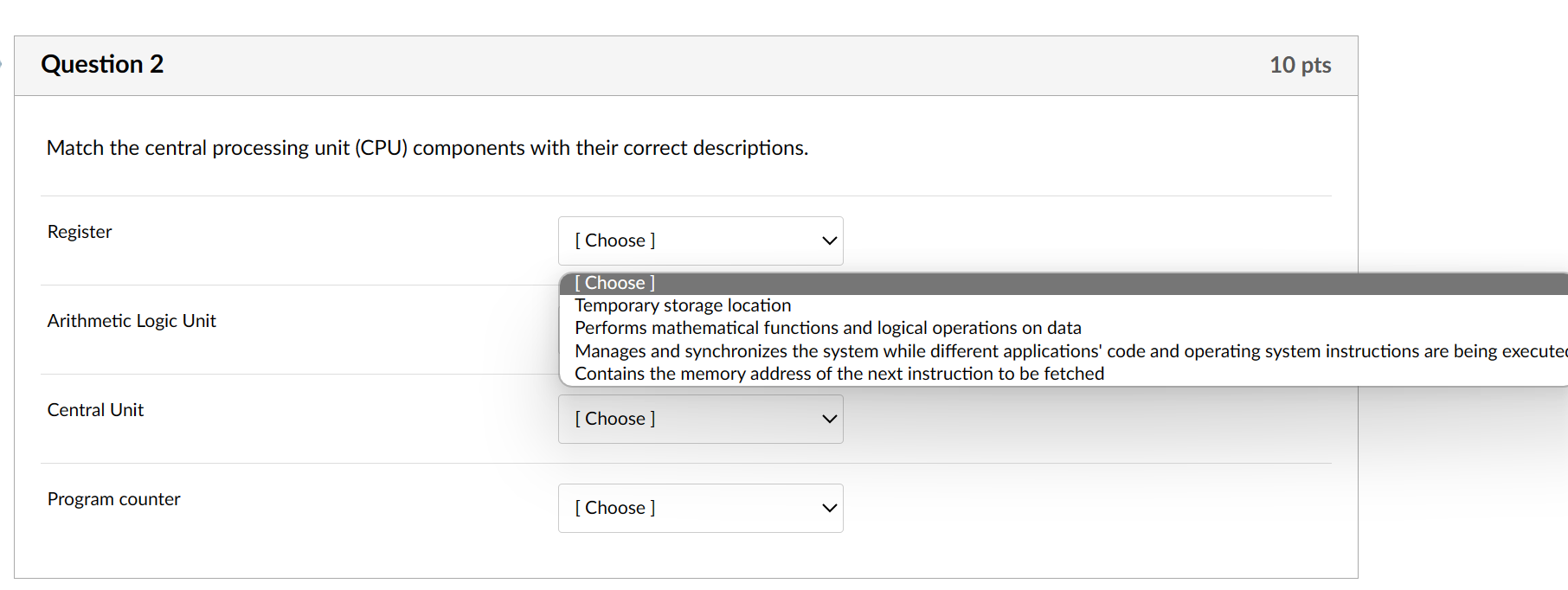Image resolution: width=1568 pixels, height=590 pixels.
Task: Choose "Contains the memory address" option
Action: pos(839,374)
